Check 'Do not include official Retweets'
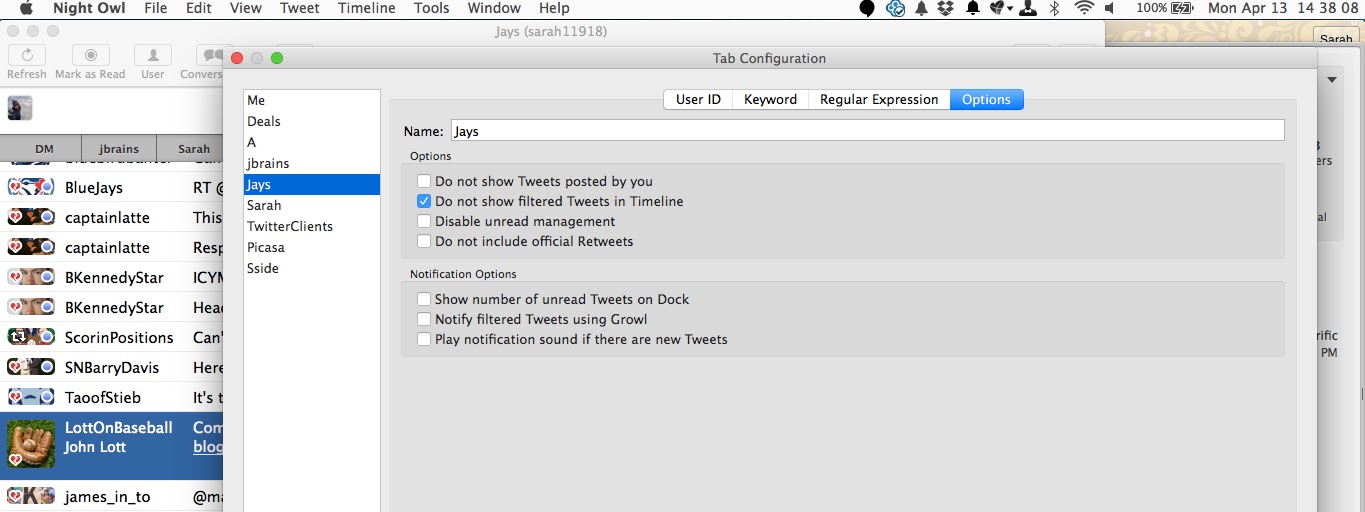This screenshot has width=1365, height=512. (x=424, y=241)
